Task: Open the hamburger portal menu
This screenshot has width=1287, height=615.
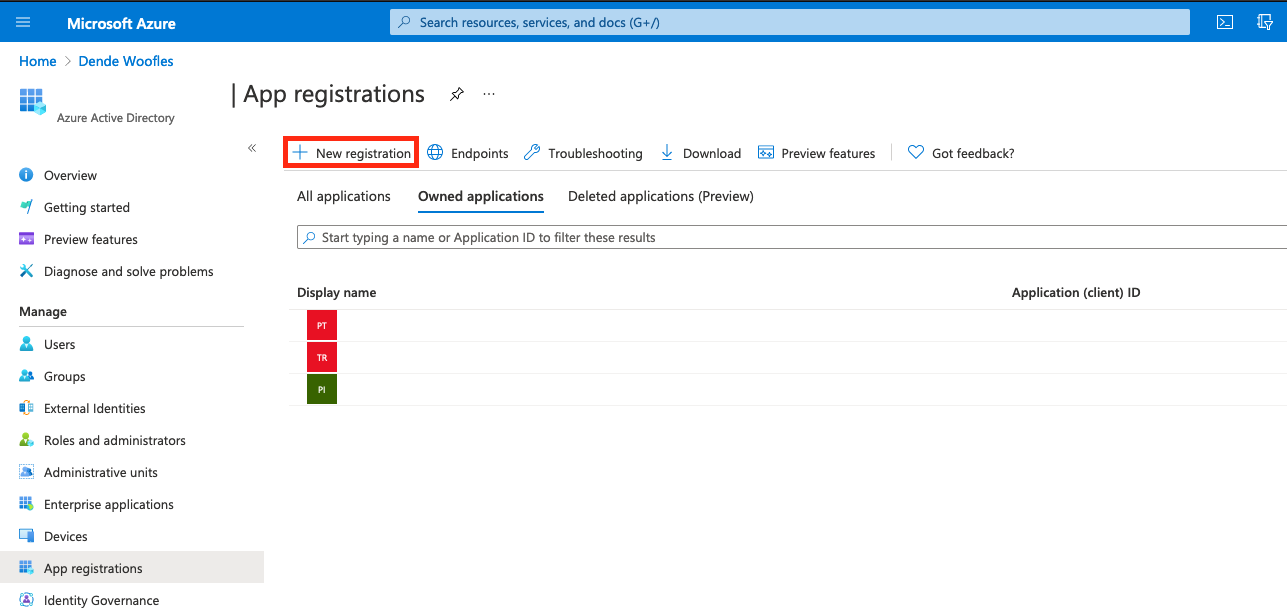Action: pyautogui.click(x=24, y=22)
